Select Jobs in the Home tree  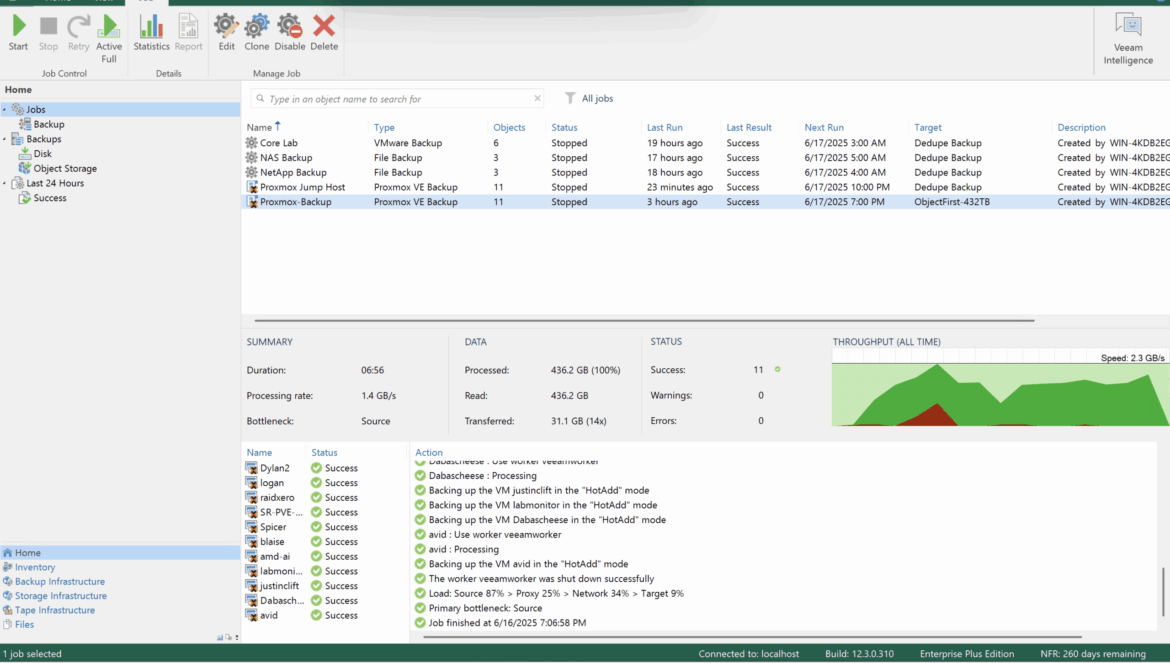click(36, 110)
